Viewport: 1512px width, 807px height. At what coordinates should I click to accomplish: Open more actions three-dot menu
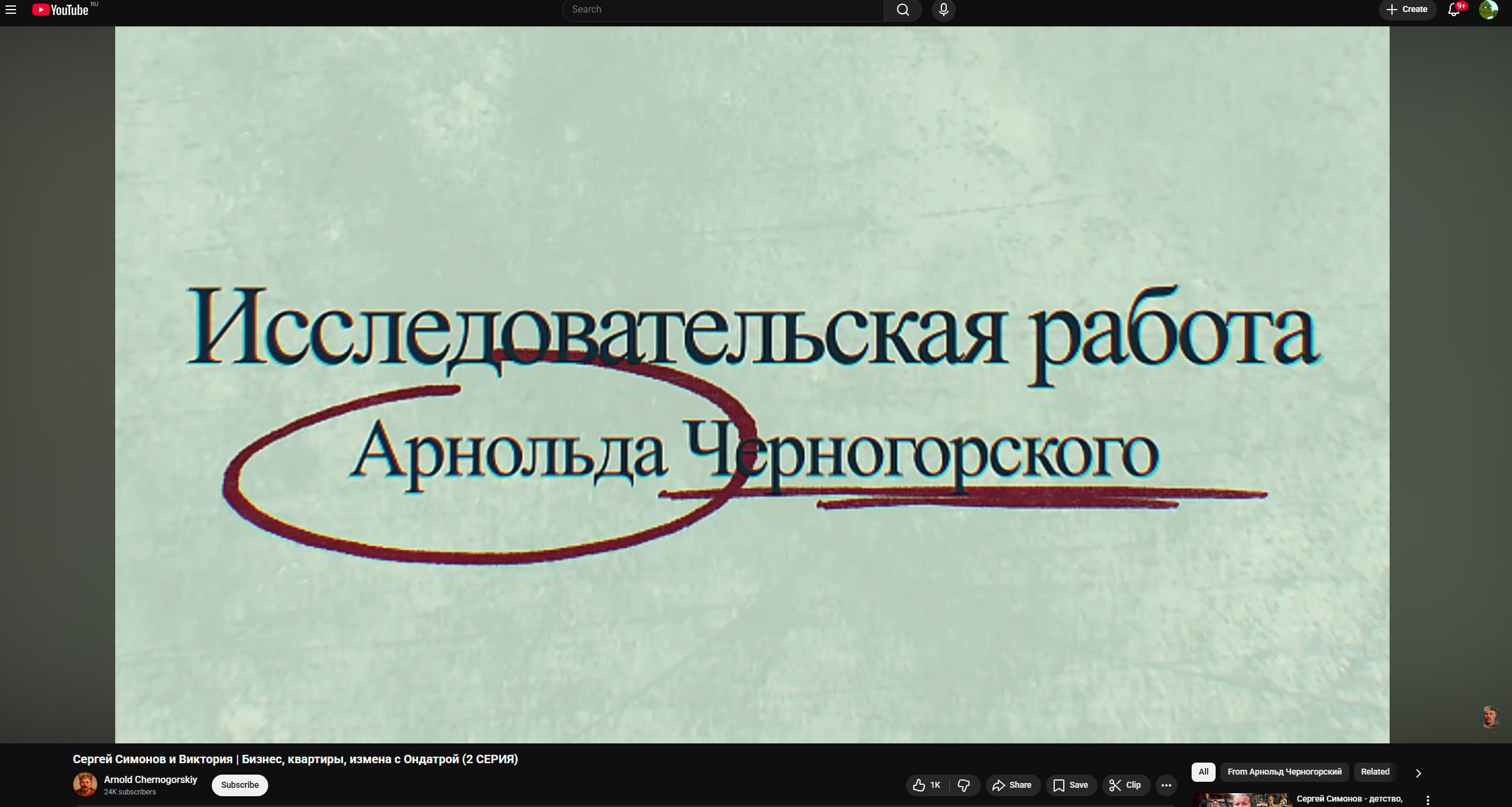point(1166,785)
